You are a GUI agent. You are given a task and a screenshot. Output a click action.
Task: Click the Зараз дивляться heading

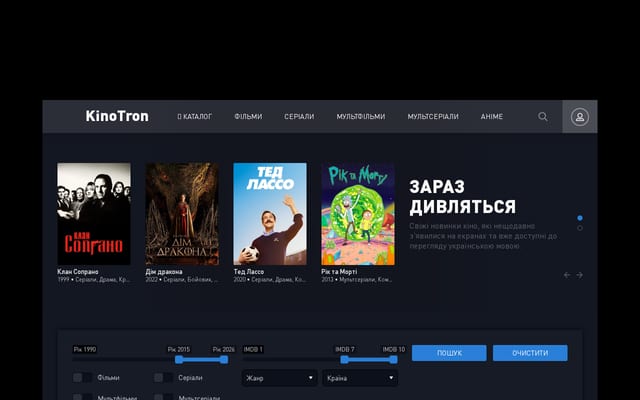(462, 197)
